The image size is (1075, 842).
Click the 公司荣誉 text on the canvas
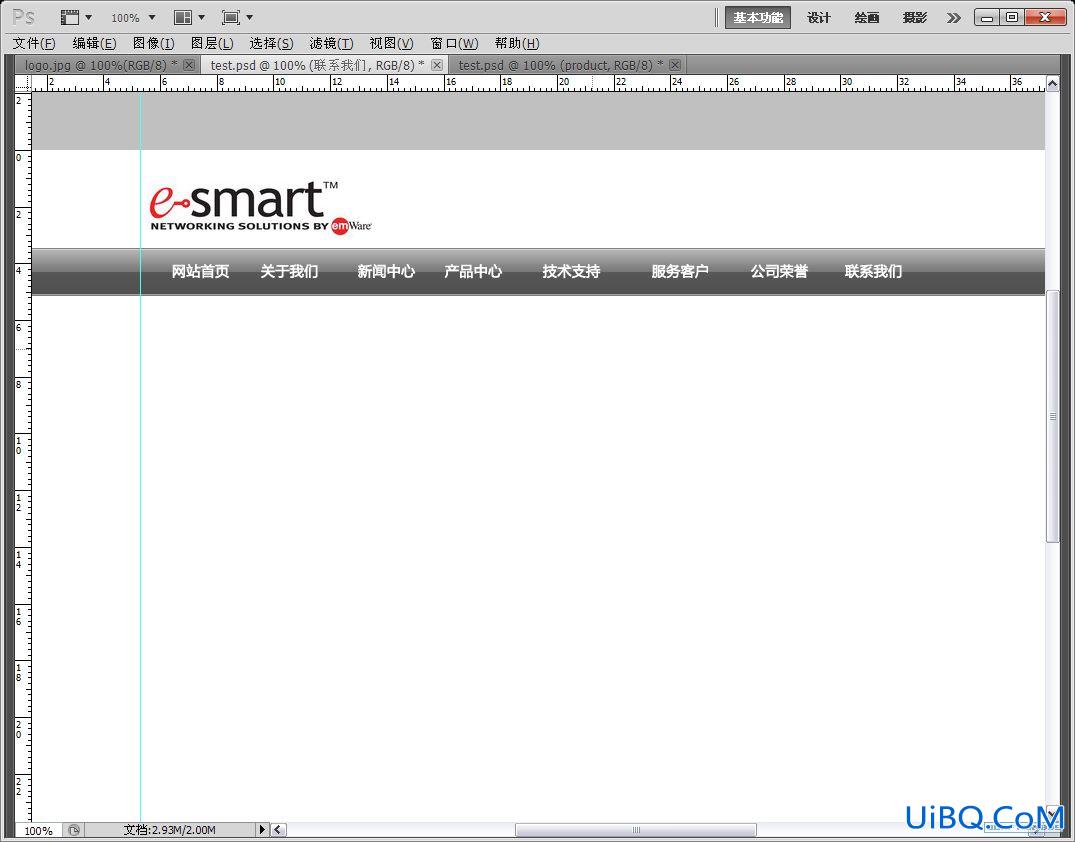click(780, 272)
